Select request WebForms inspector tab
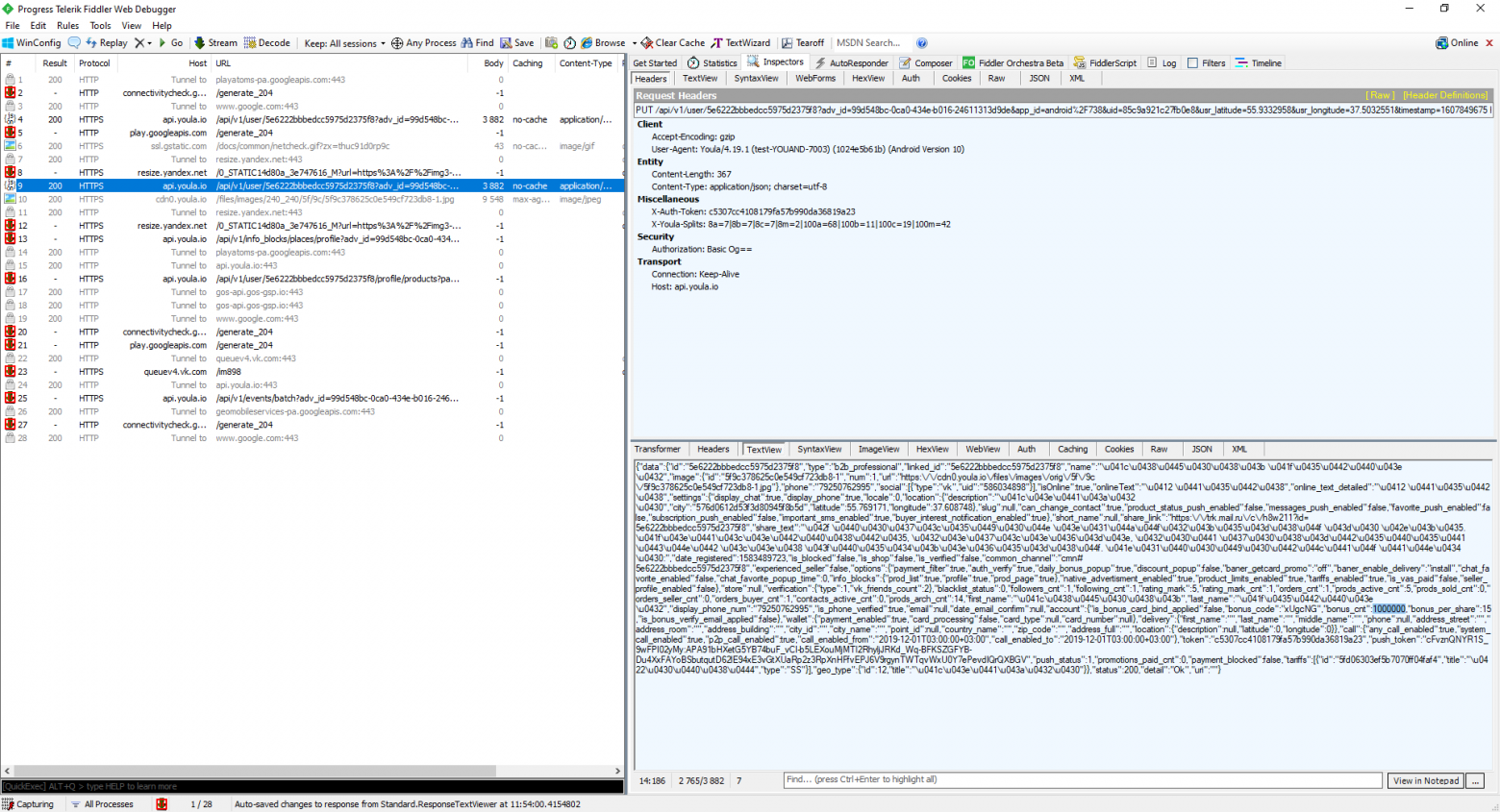1500x812 pixels. pos(815,79)
